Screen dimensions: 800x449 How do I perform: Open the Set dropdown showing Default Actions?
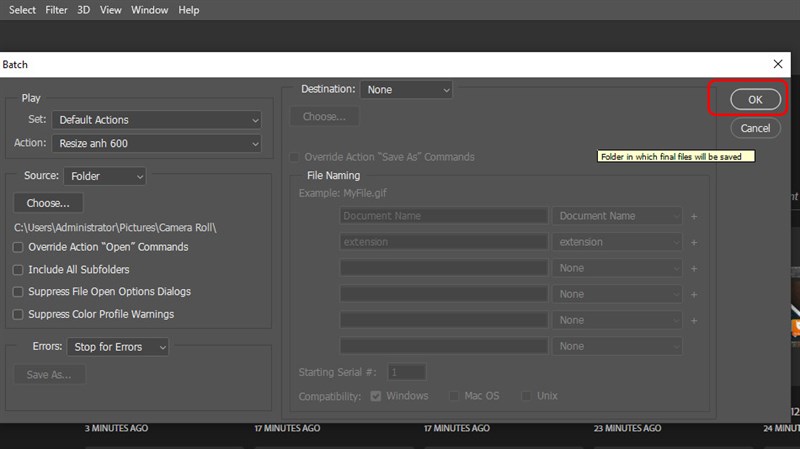[156, 120]
